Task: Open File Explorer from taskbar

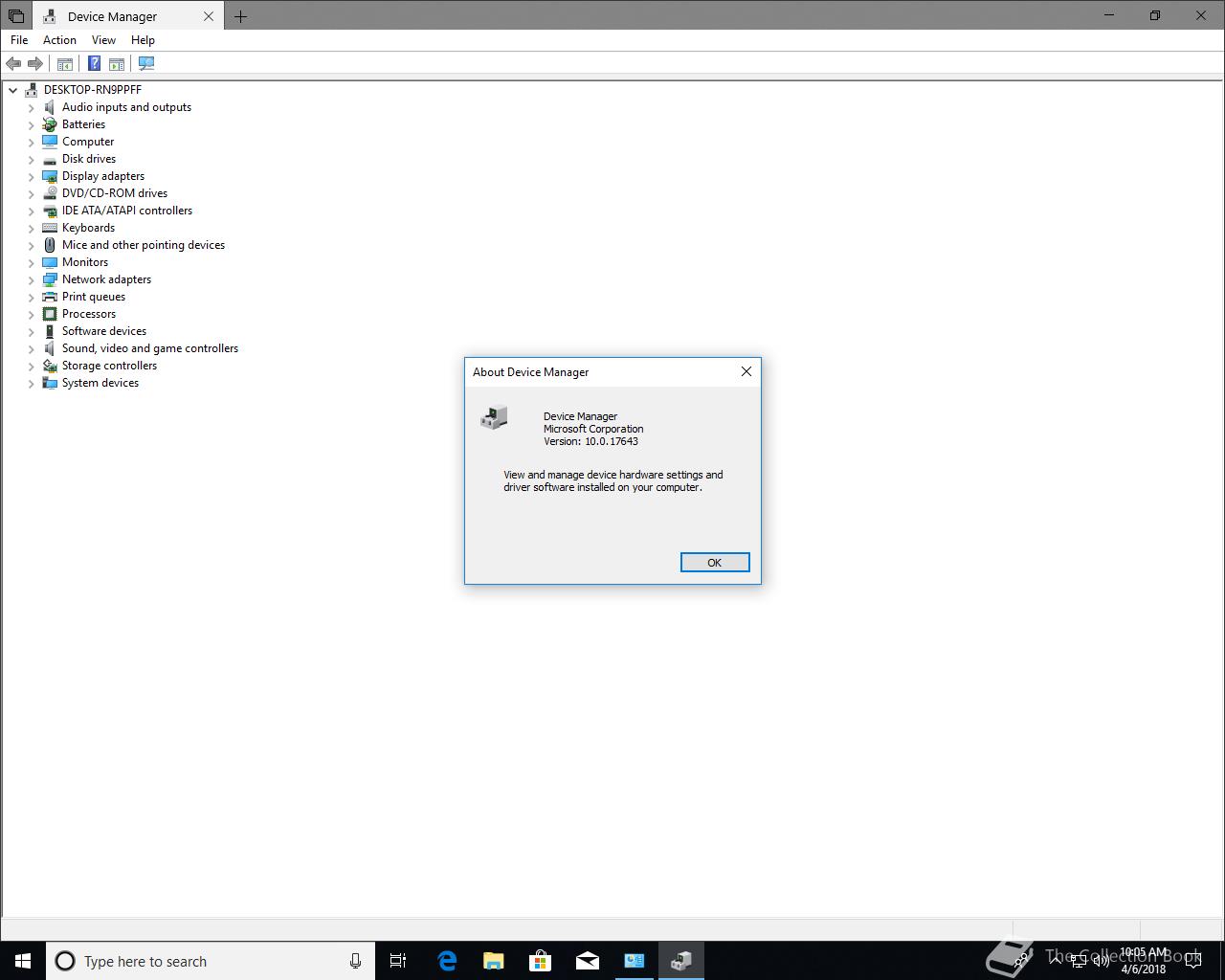Action: pos(494,961)
